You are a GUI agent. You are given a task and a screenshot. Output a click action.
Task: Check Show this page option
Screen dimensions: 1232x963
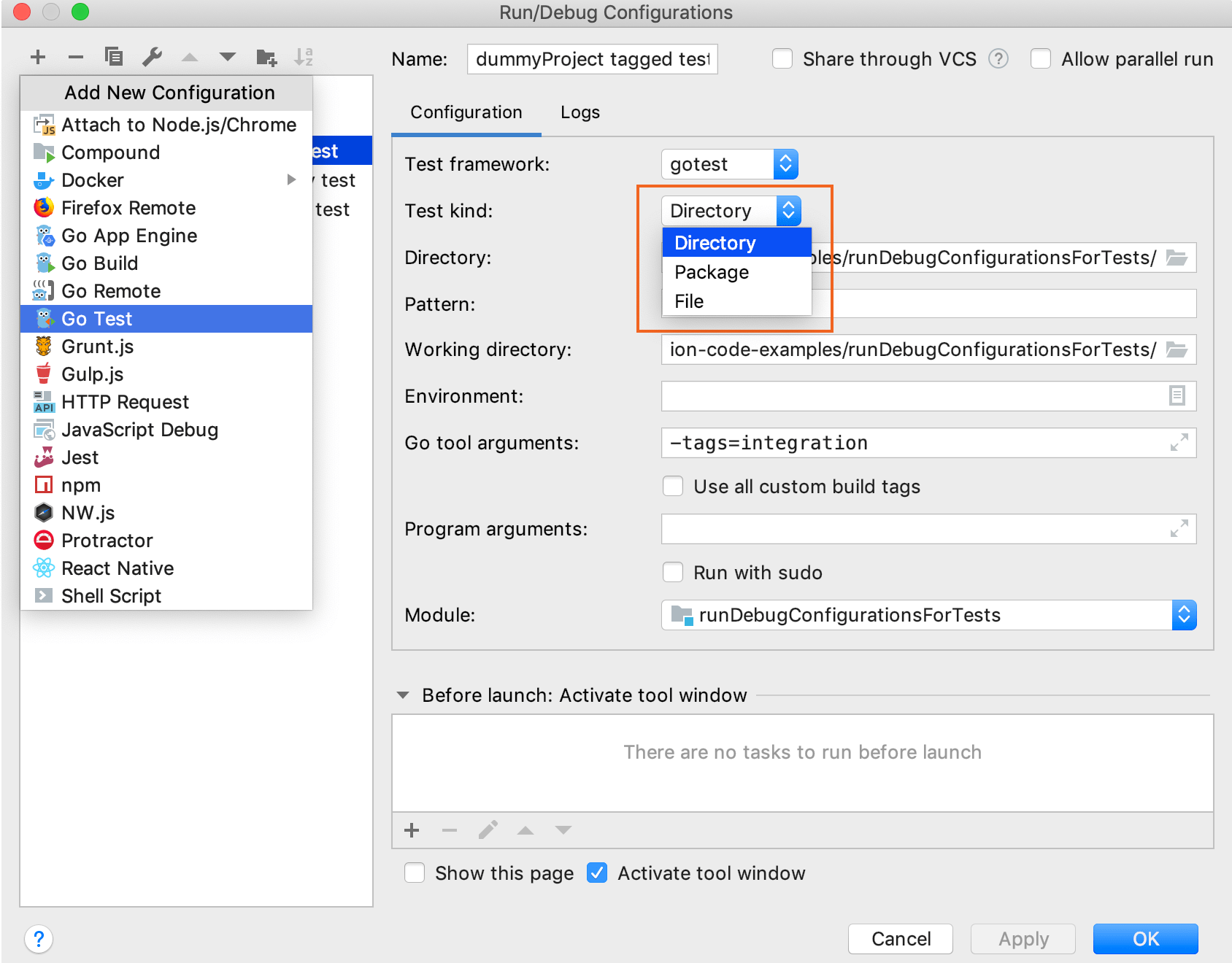point(415,873)
